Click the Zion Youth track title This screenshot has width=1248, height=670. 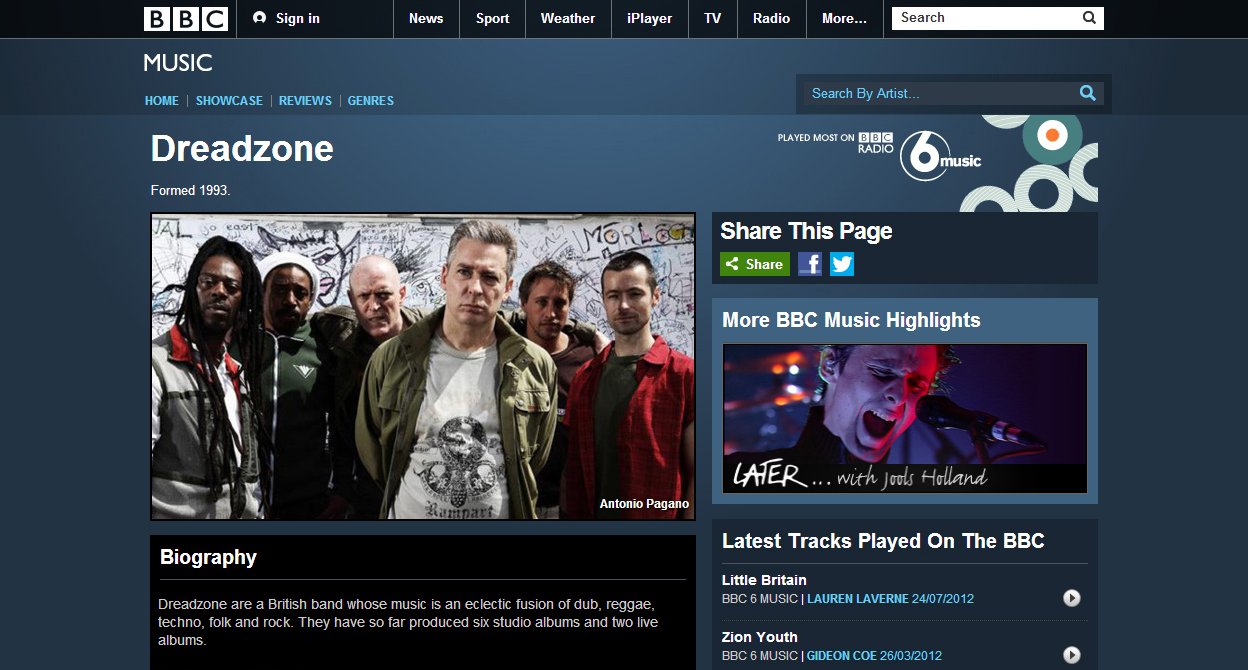point(760,637)
